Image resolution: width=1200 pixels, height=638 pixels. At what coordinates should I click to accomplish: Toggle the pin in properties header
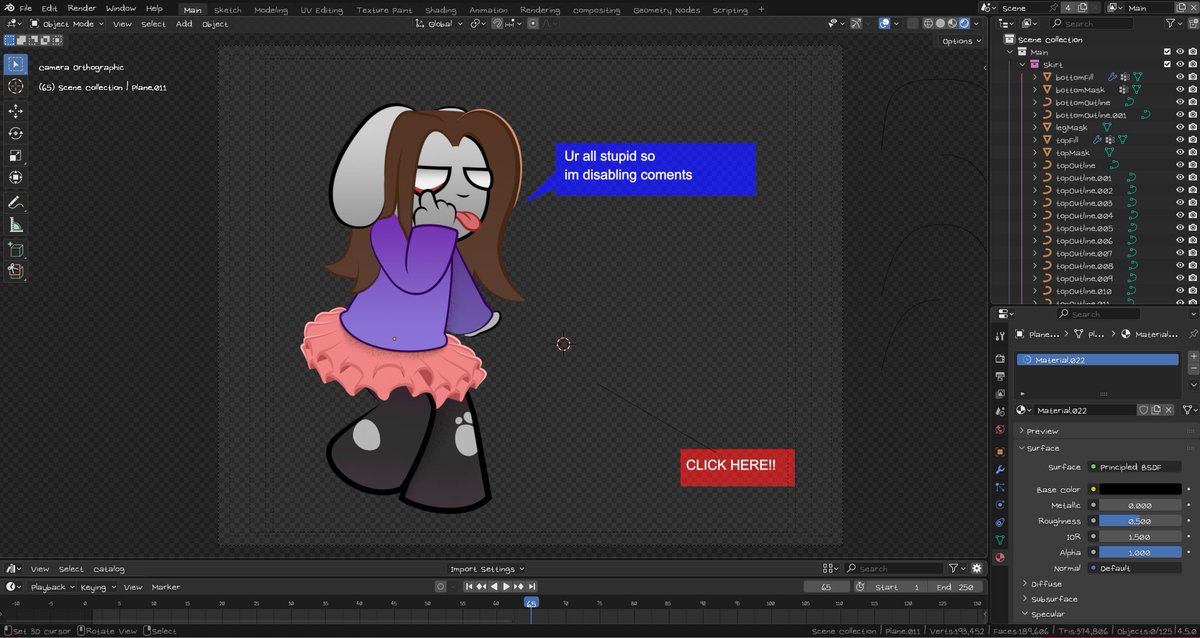click(x=1193, y=335)
